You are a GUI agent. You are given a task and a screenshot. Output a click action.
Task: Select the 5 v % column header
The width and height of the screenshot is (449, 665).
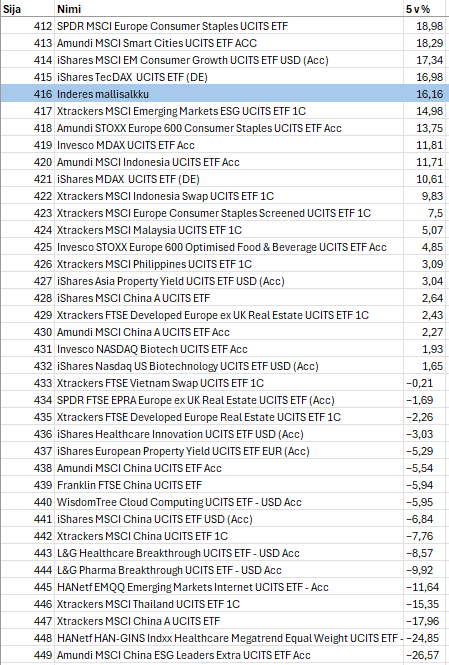click(424, 9)
